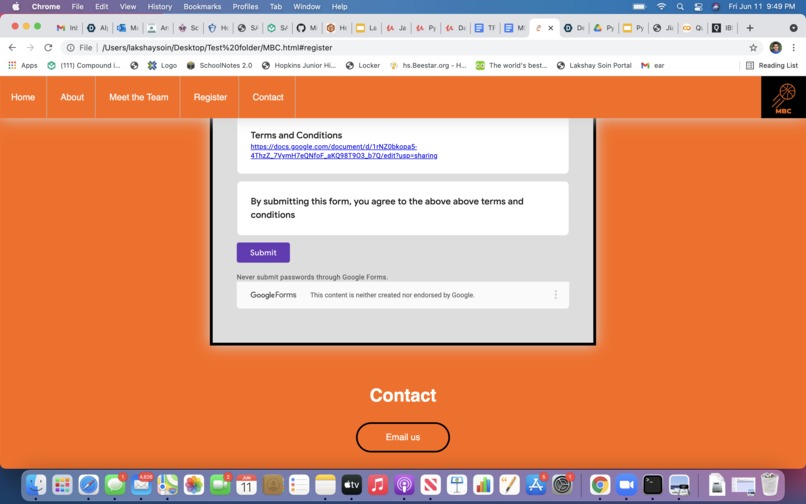Open Photos from the Dock
This screenshot has height=504, width=806.
(194, 484)
